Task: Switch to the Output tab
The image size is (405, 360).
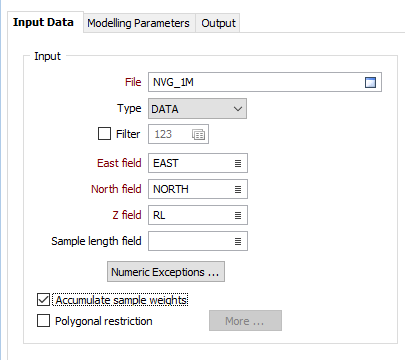Action: (218, 23)
